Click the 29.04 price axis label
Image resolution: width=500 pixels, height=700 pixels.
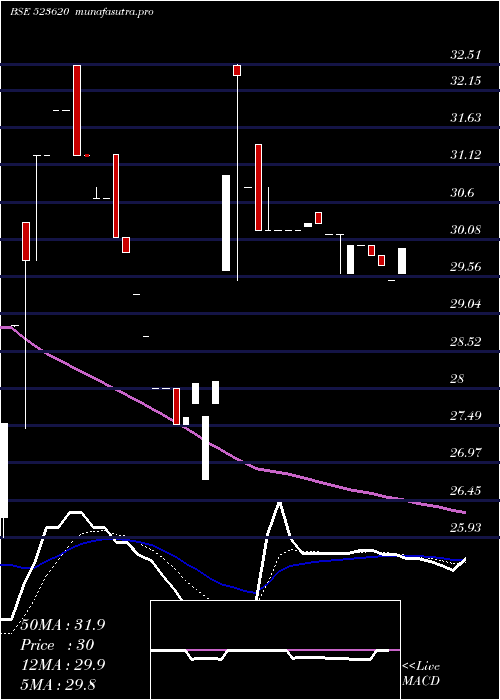(x=466, y=304)
